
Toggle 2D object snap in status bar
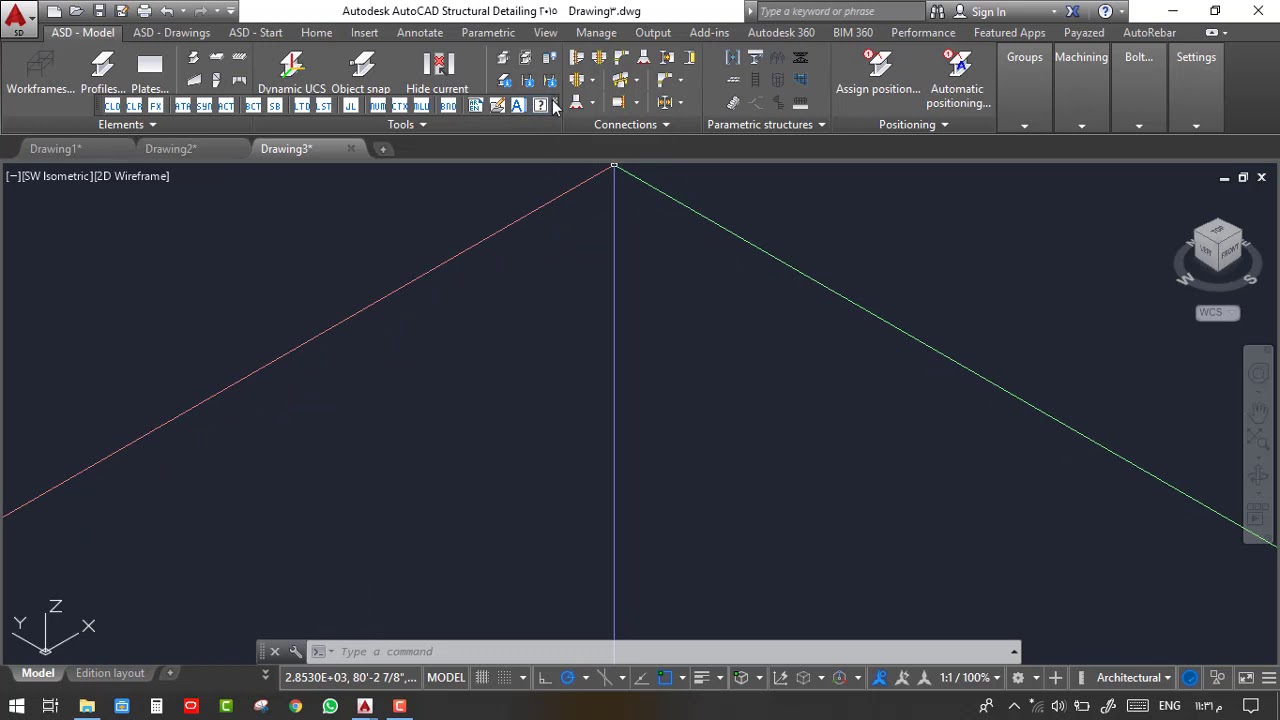665,678
